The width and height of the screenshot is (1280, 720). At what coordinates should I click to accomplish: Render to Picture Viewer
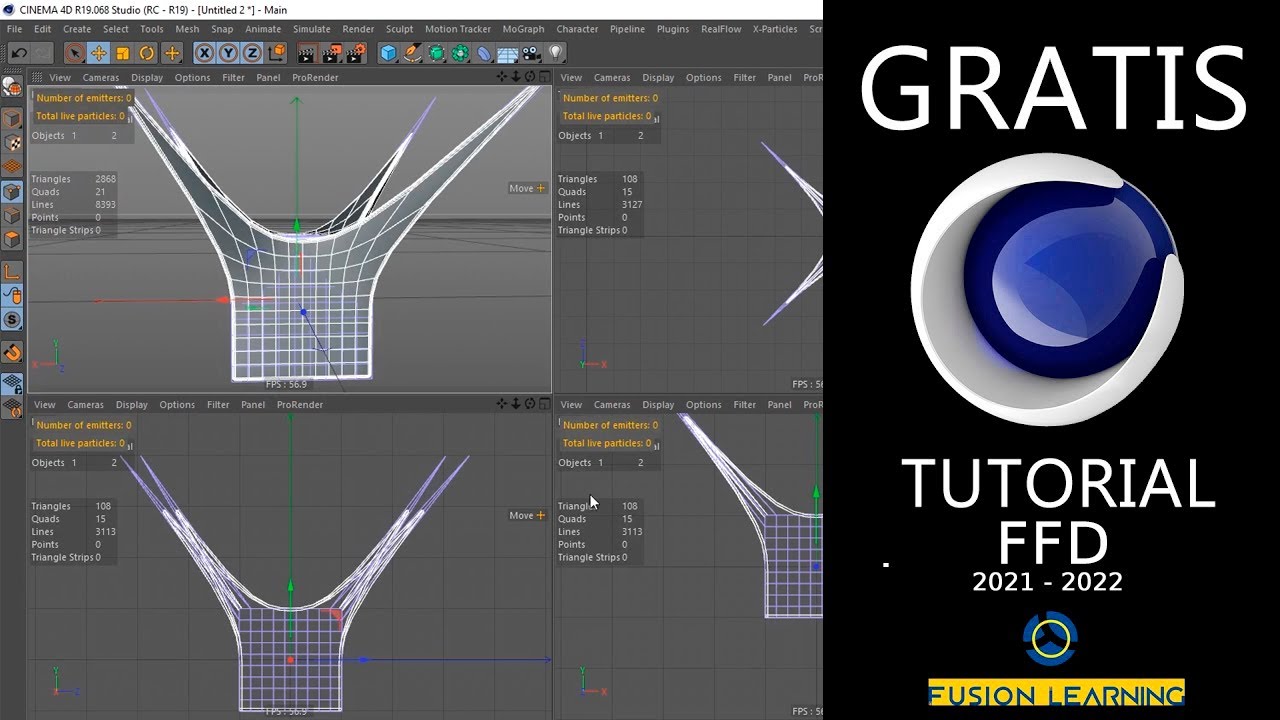point(331,53)
